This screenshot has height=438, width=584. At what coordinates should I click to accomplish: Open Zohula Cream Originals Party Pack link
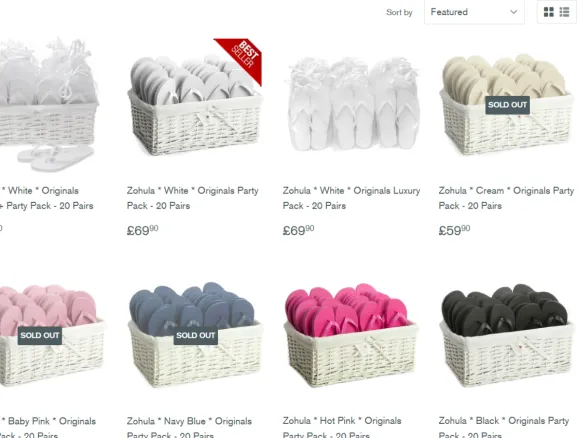click(x=506, y=198)
